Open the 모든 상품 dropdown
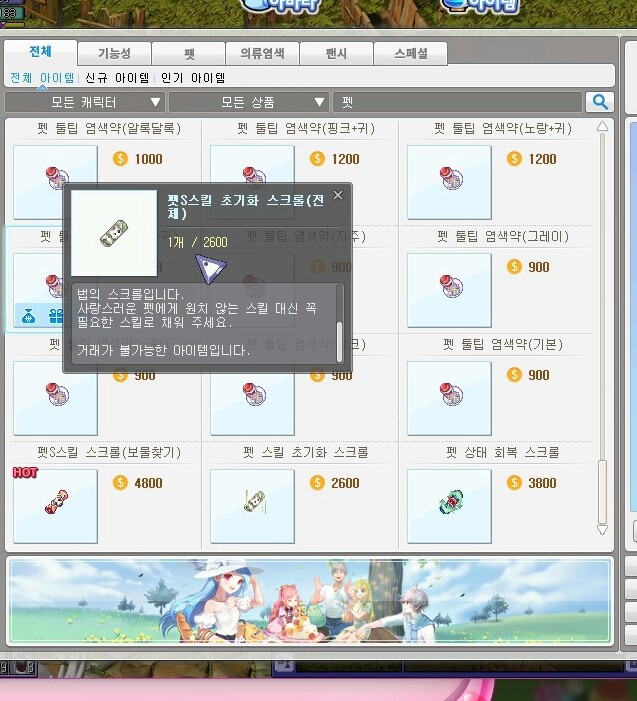 coord(249,102)
